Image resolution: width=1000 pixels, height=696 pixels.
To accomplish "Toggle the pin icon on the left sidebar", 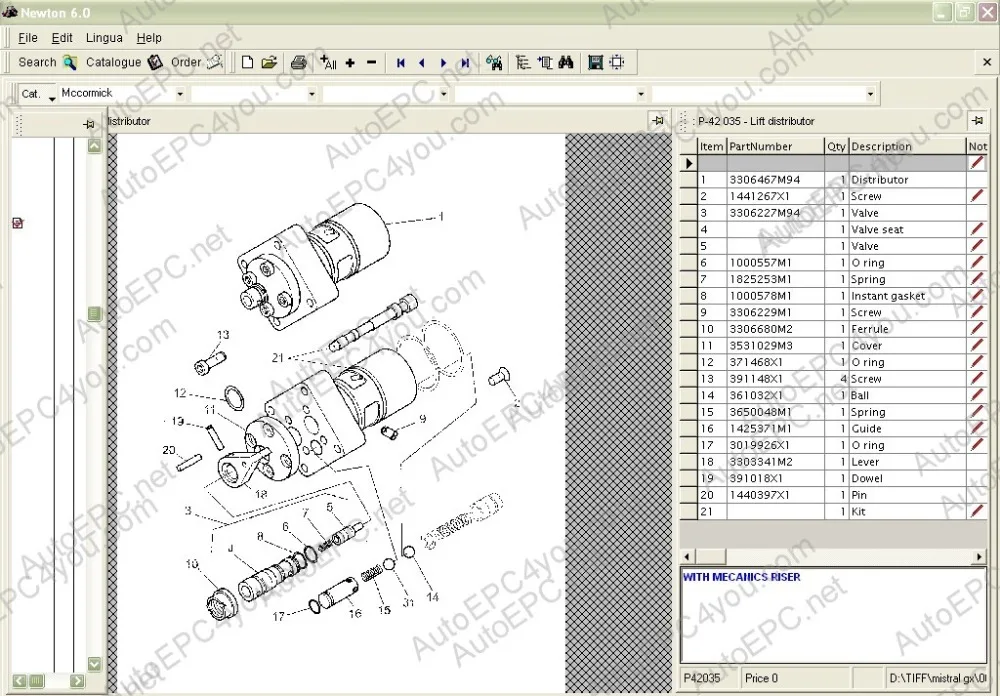I will point(88,124).
